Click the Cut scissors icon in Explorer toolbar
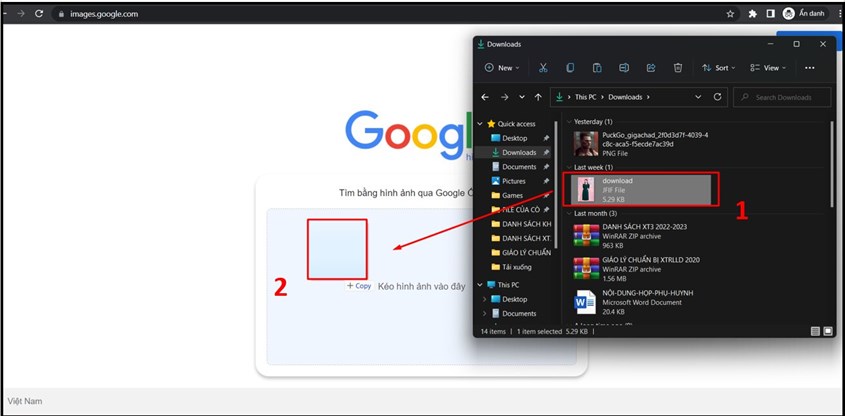 coord(543,68)
